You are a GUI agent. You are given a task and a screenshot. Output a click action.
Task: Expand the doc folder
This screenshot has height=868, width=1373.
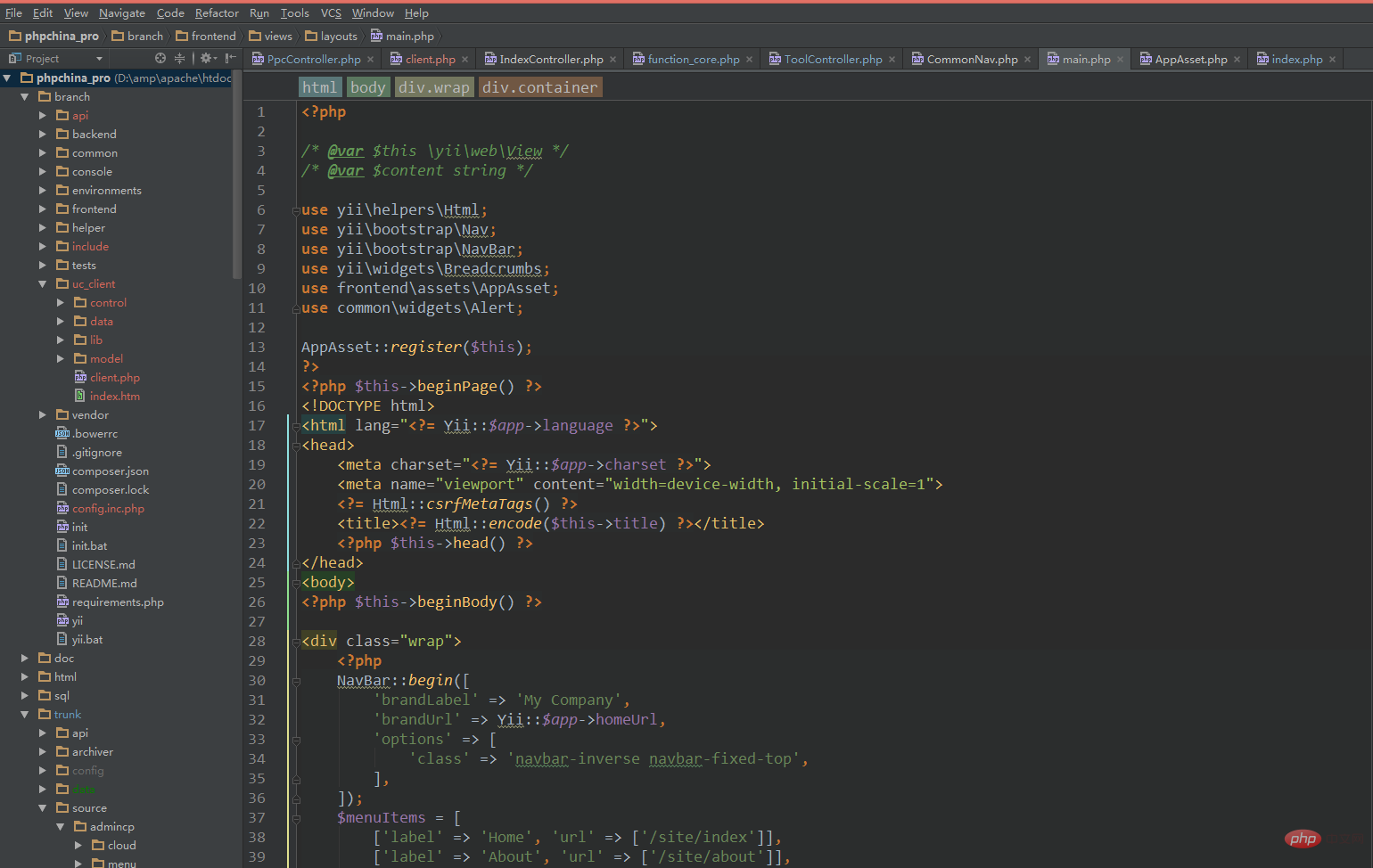25,658
